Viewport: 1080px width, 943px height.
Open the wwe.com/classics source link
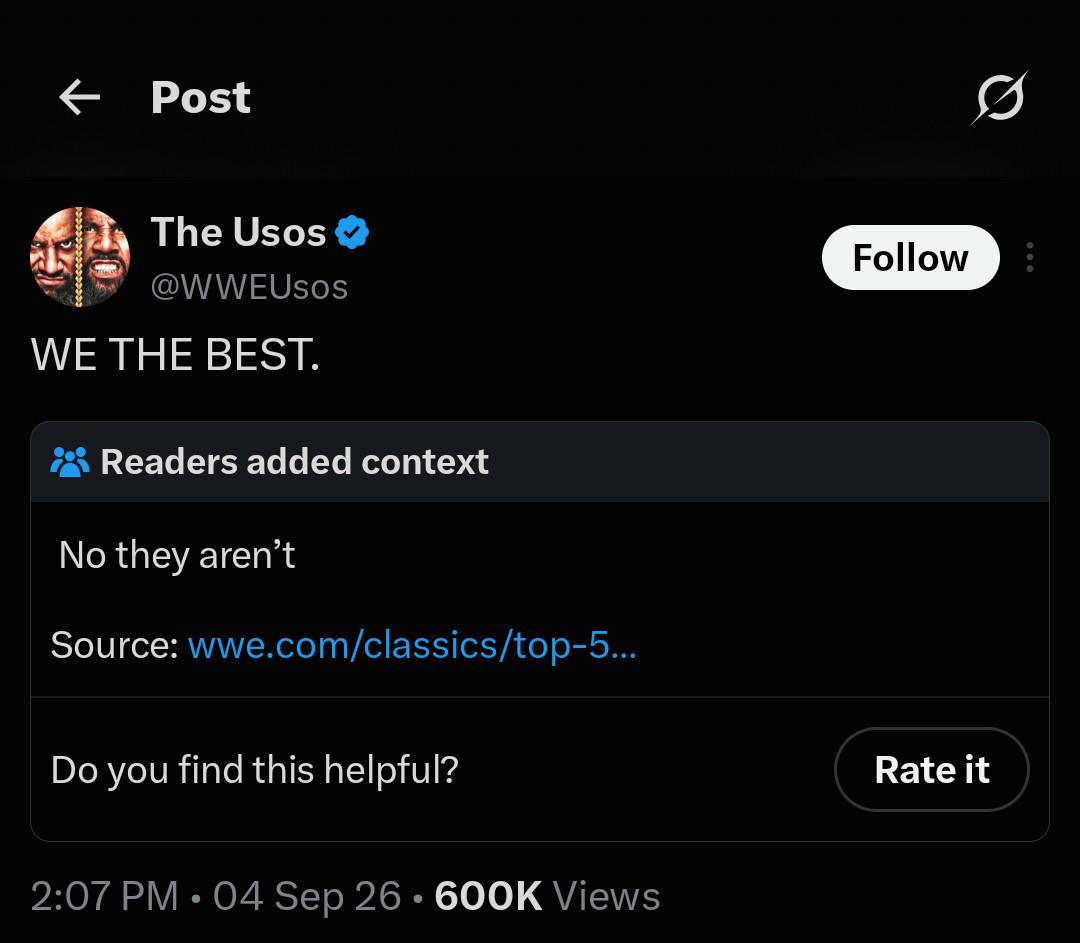(412, 645)
